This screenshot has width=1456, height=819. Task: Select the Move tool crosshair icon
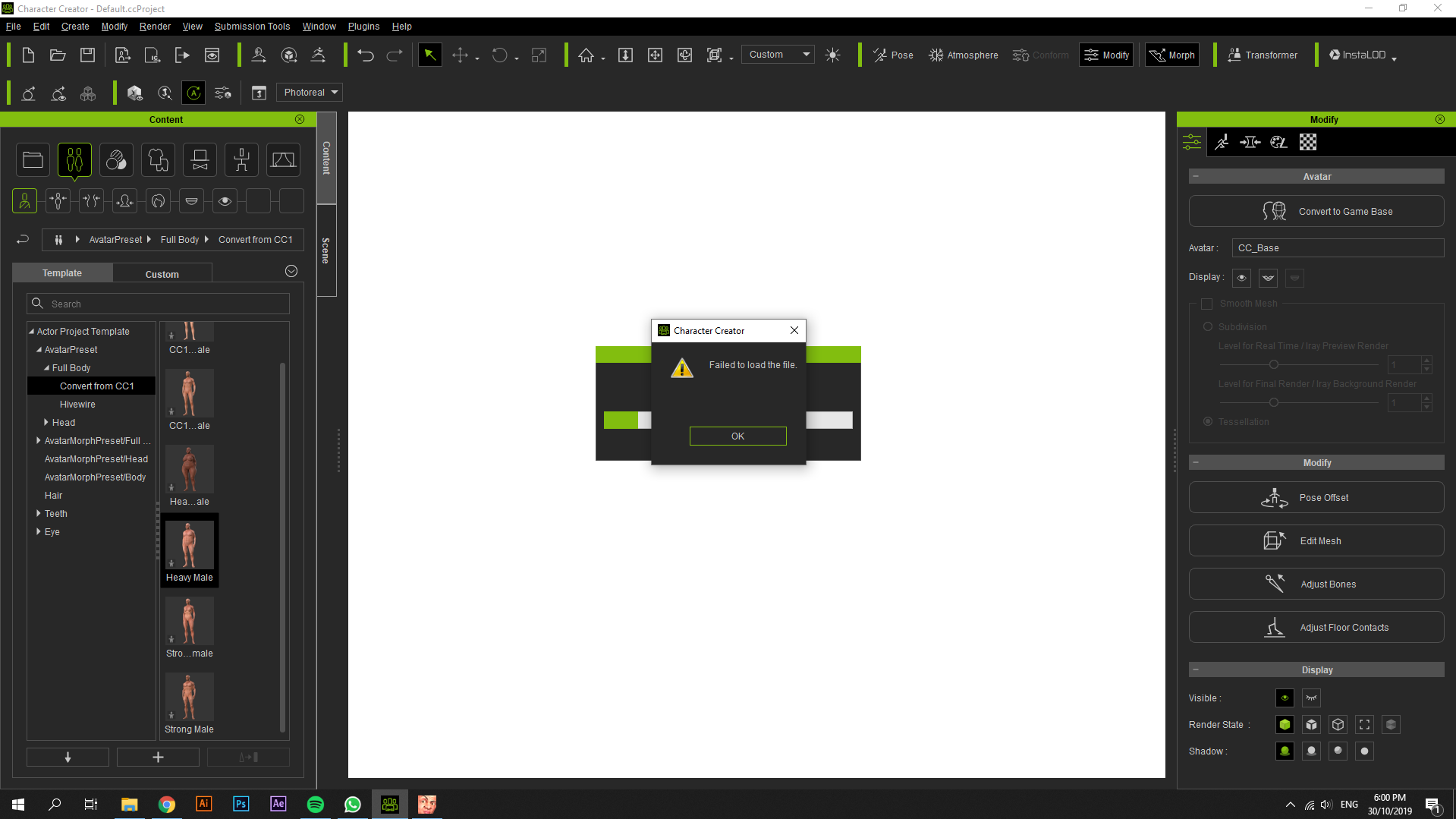click(460, 55)
